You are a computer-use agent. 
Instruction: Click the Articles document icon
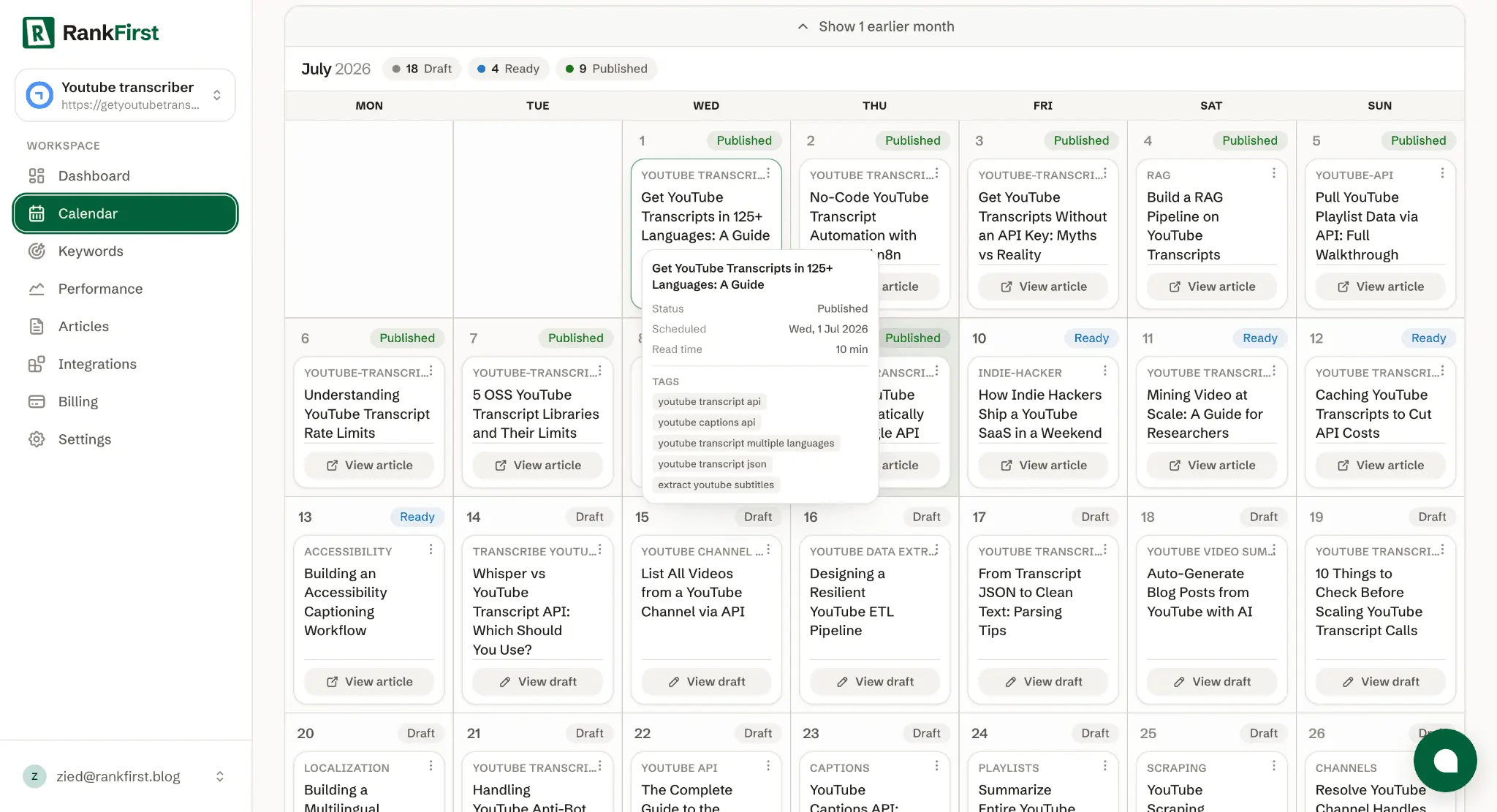(x=37, y=326)
